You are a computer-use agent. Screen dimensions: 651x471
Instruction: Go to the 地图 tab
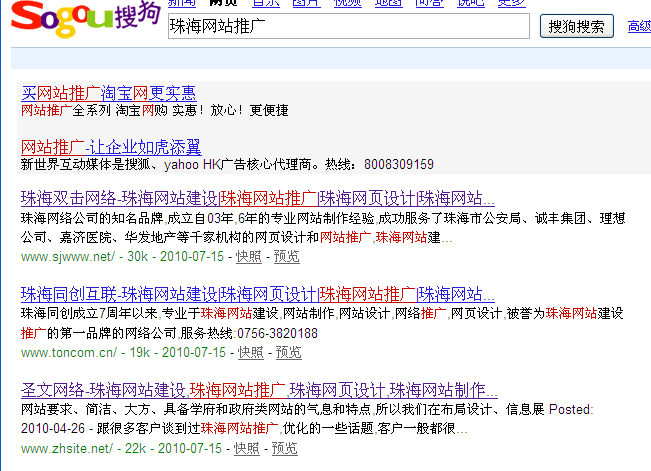pyautogui.click(x=388, y=4)
